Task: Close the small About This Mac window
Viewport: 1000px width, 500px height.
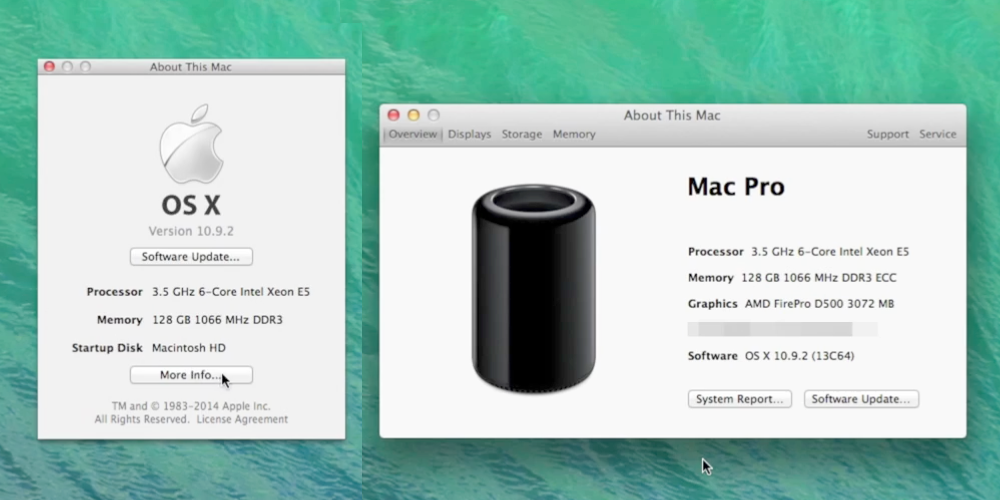Action: point(49,66)
